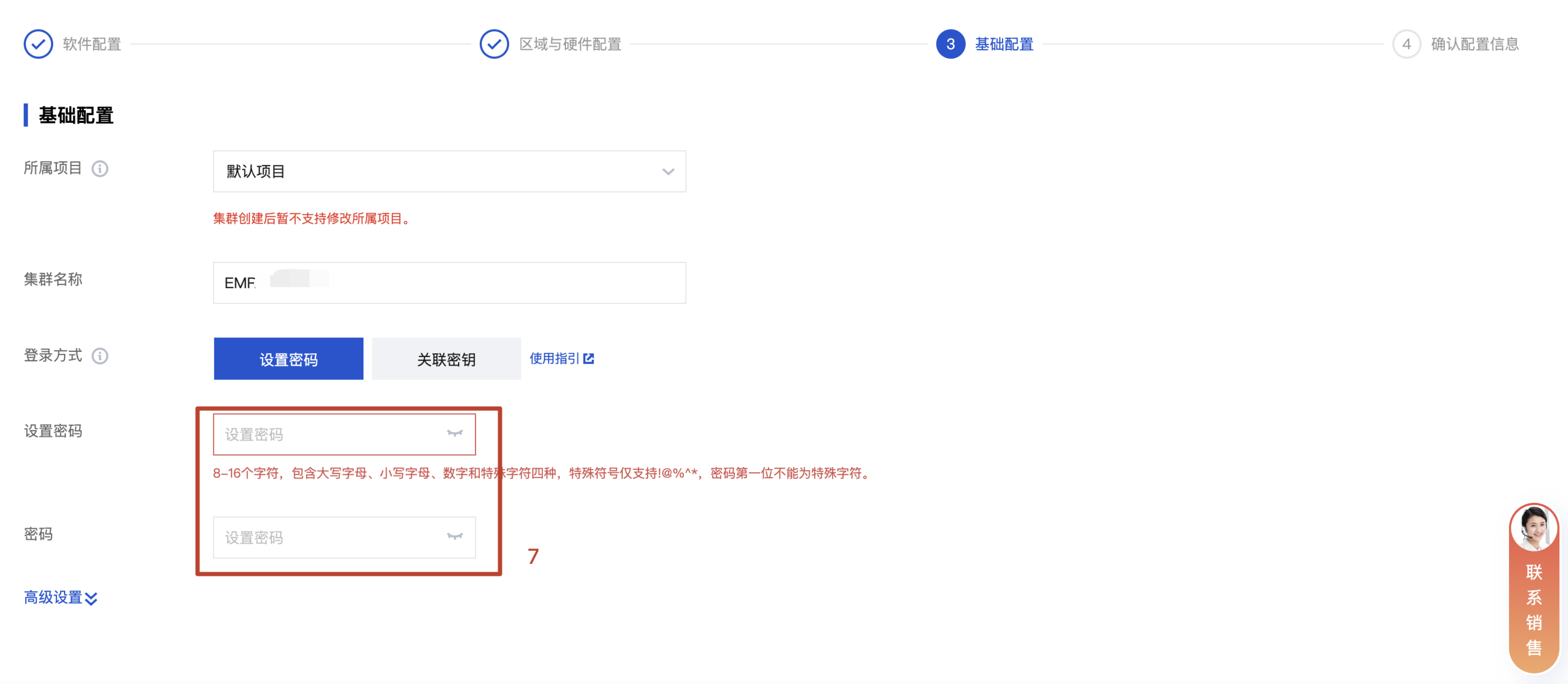Click the info icon next to 所属项目
Screen dimensions: 1568x684
tap(100, 168)
